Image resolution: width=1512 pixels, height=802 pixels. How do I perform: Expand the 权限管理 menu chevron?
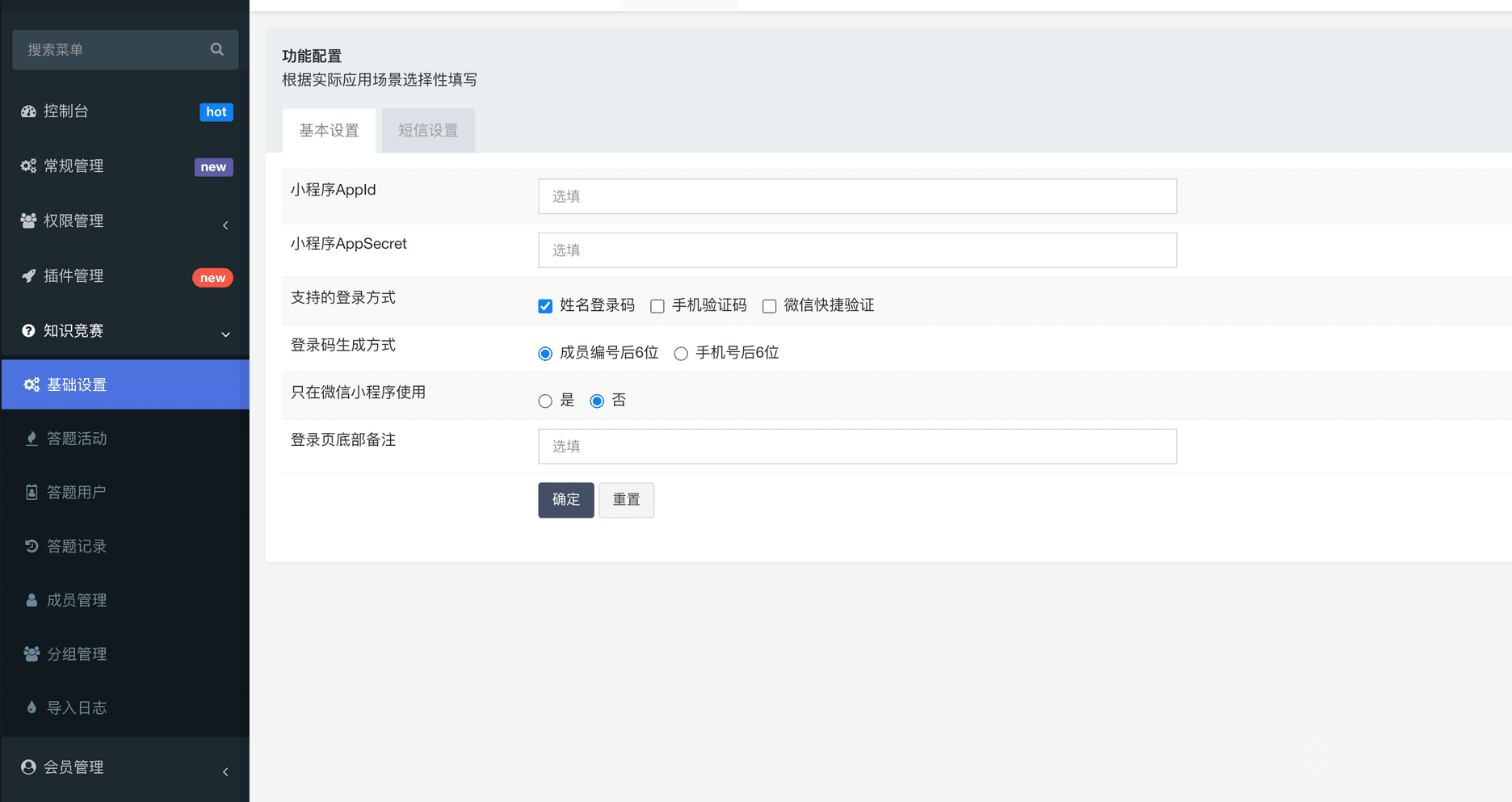225,225
